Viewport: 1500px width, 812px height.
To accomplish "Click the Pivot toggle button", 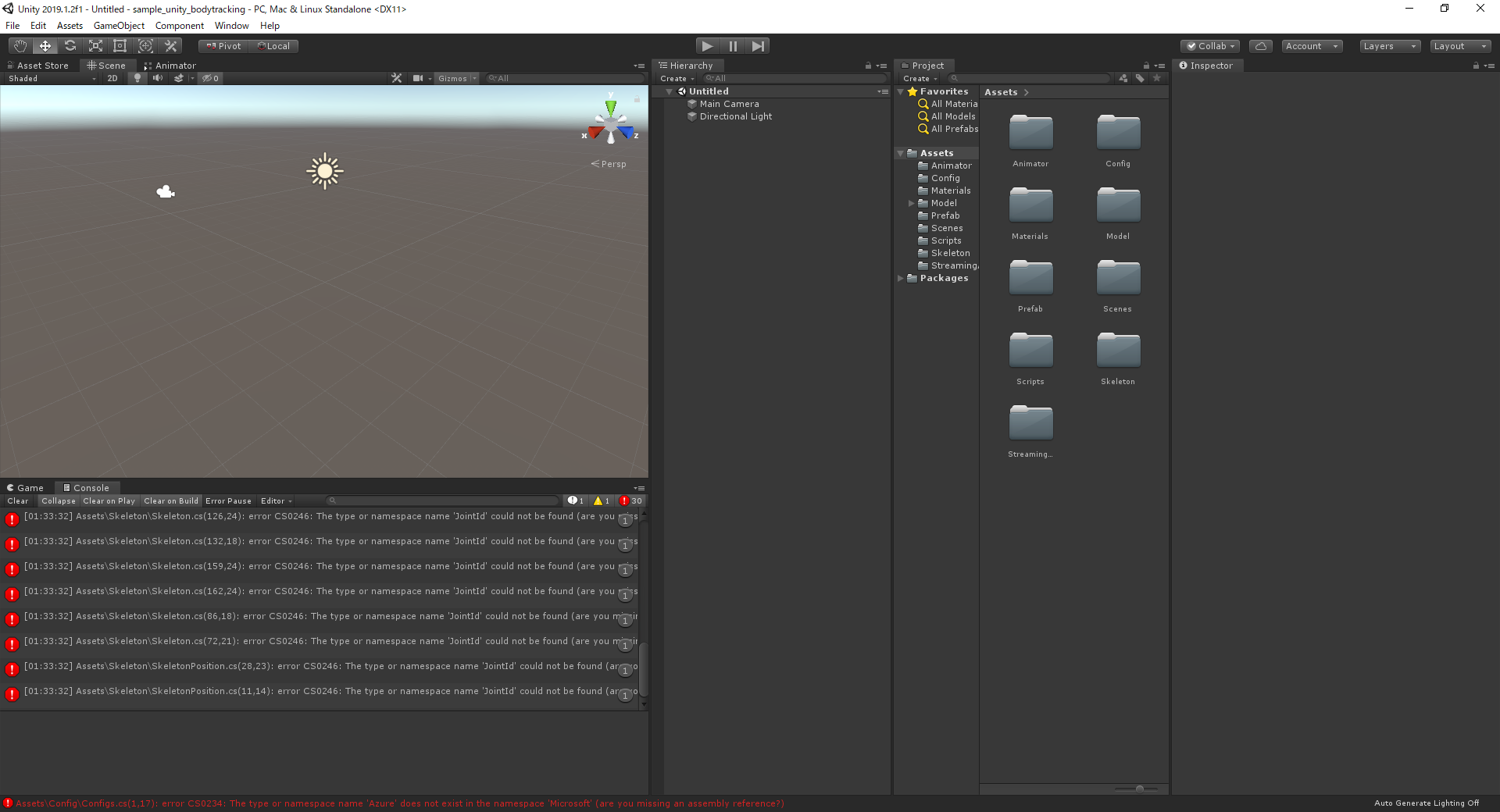I will coord(223,46).
